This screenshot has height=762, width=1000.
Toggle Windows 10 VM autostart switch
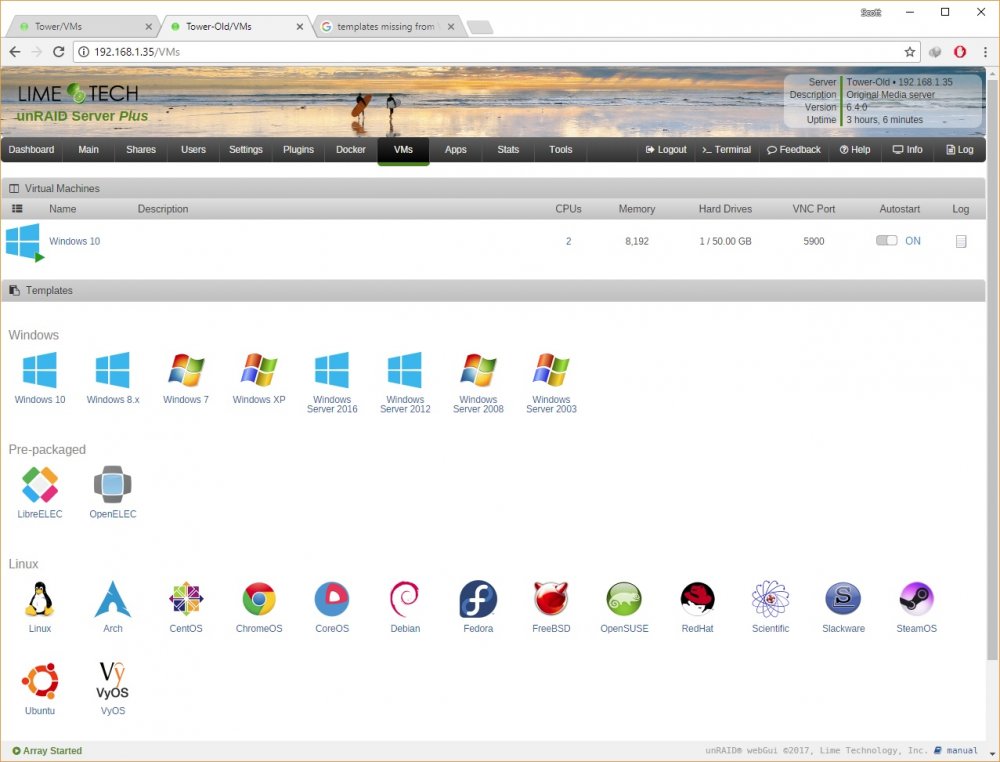[886, 240]
